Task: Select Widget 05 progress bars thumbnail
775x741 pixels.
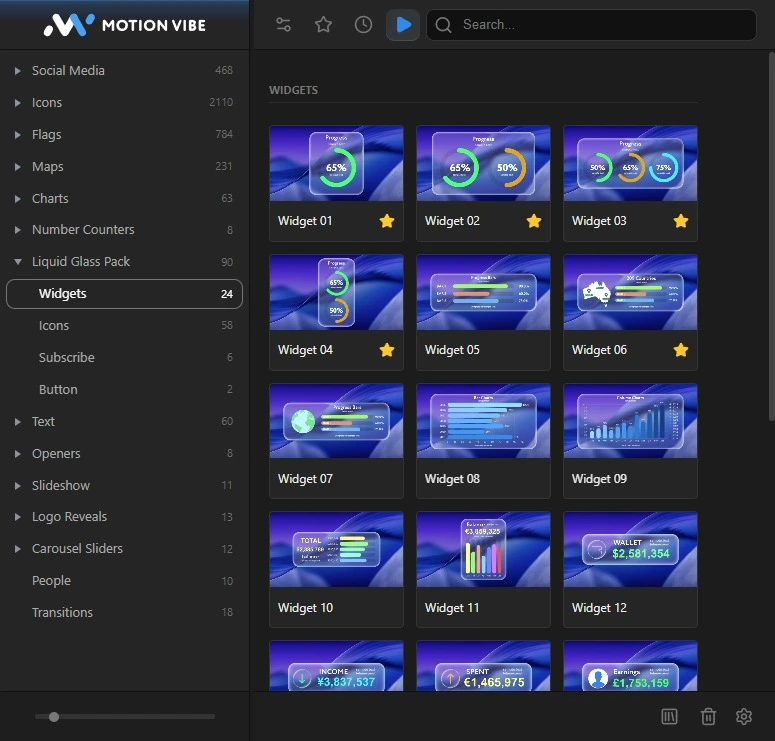Action: (483, 292)
